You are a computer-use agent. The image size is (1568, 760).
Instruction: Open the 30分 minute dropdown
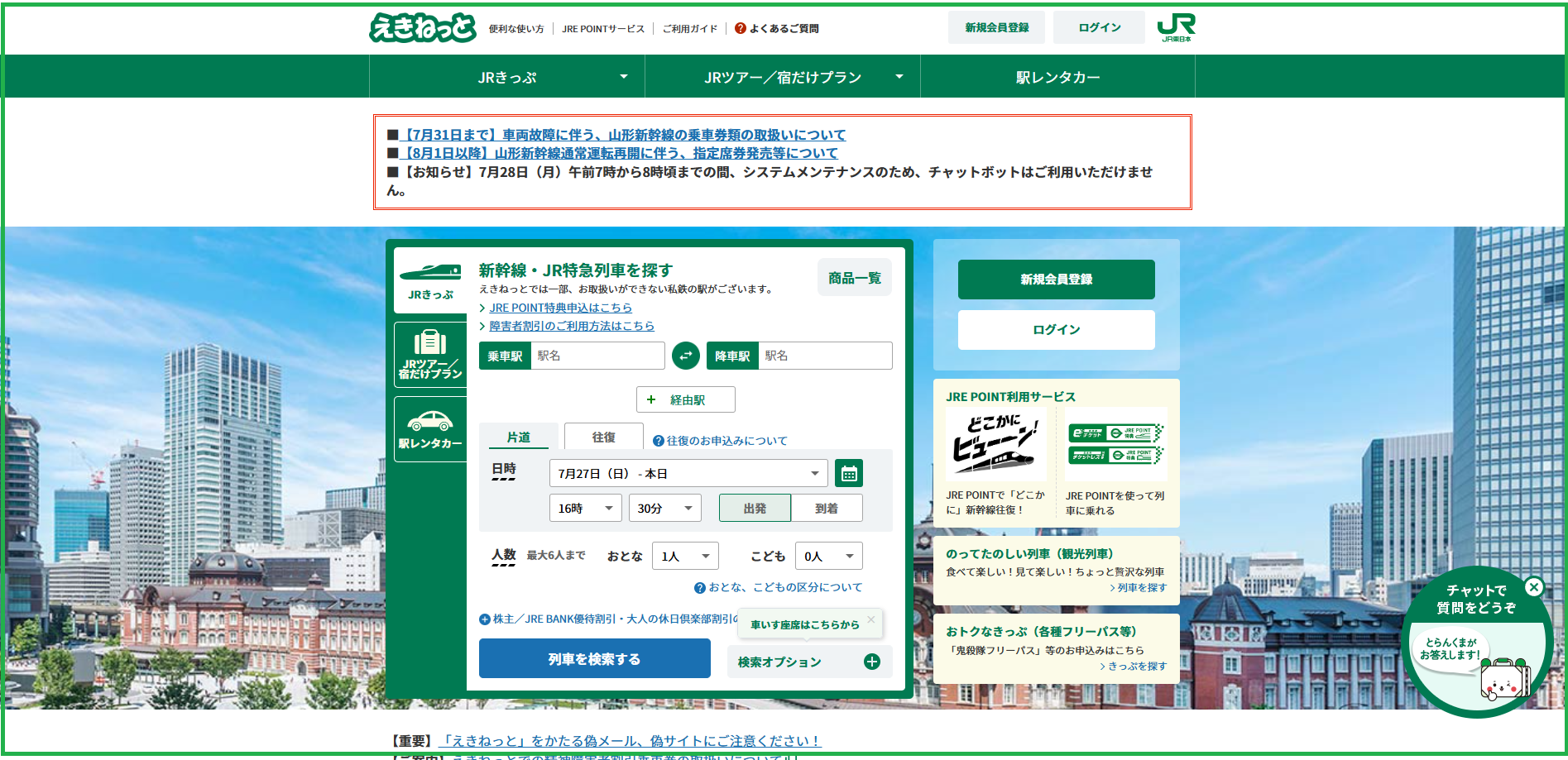pos(665,508)
